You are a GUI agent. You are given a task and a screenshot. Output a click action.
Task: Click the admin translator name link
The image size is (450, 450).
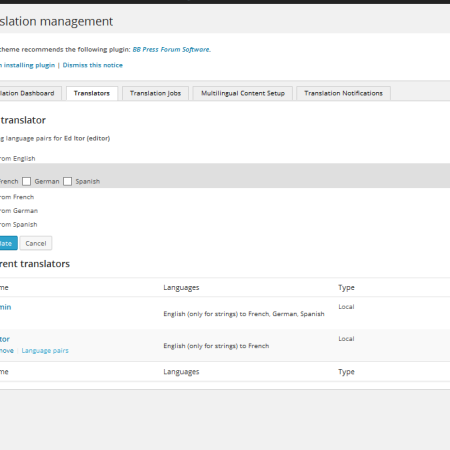(x=5, y=307)
